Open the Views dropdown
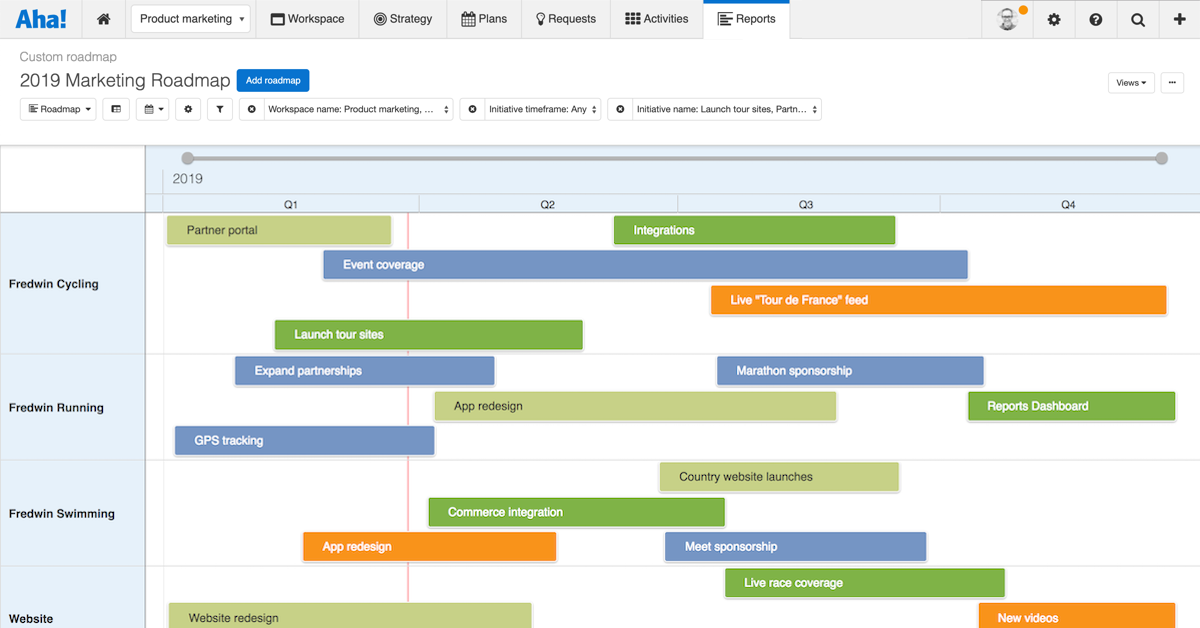The width and height of the screenshot is (1200, 628). (1131, 83)
